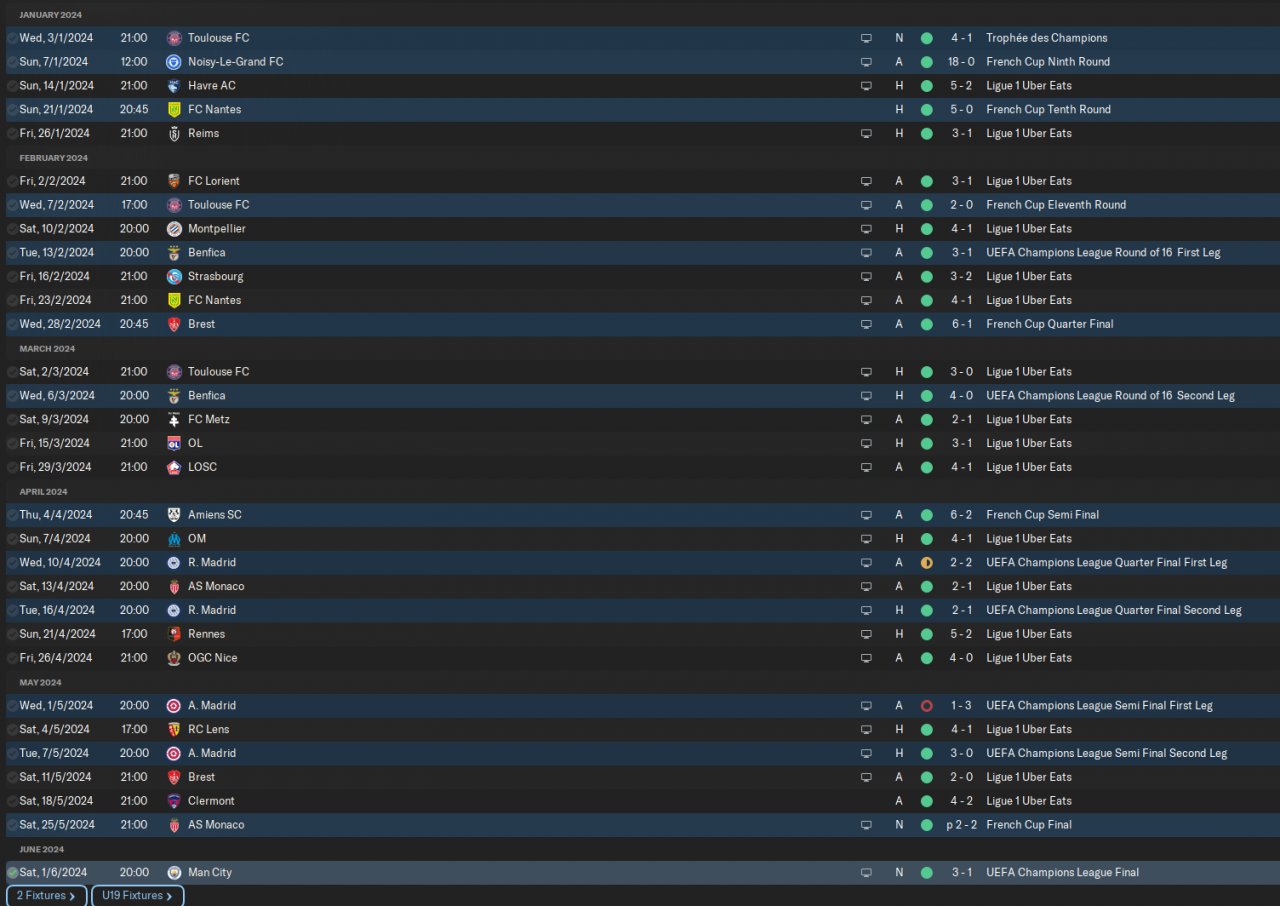Screen dimensions: 1280x906
Task: Click the FC Metz club crest
Action: point(174,420)
